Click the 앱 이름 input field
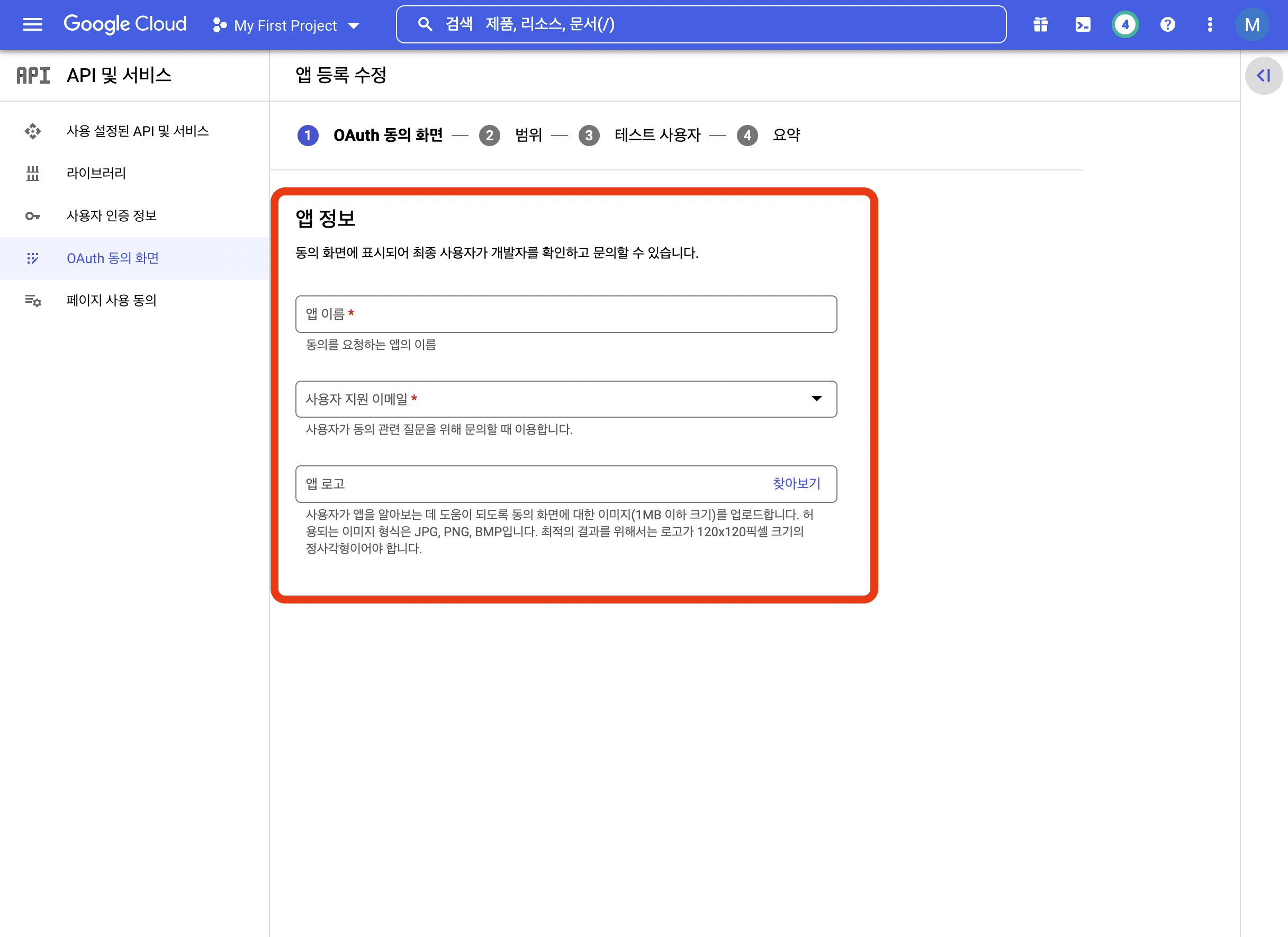 (565, 314)
